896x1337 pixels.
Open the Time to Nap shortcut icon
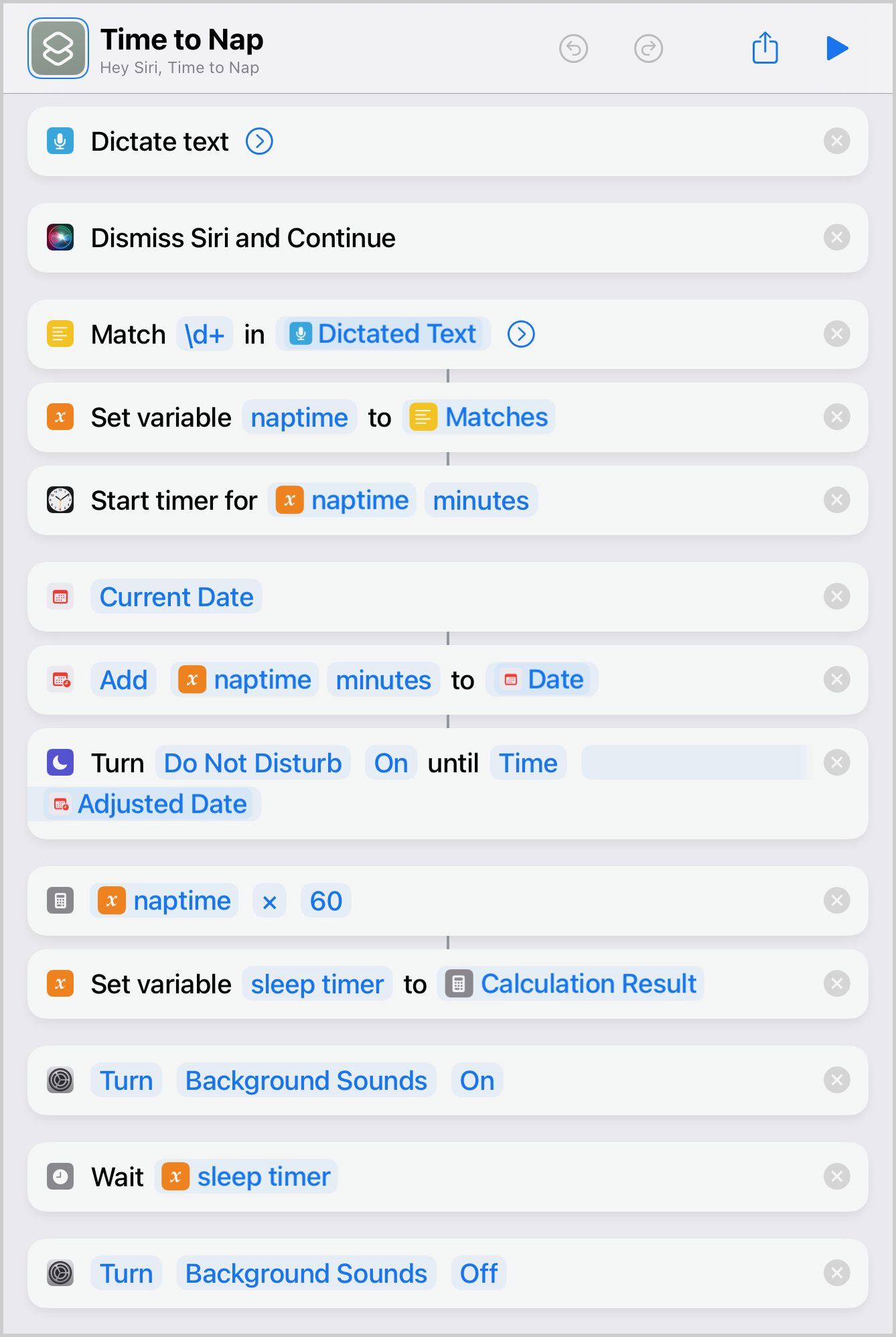coord(58,48)
